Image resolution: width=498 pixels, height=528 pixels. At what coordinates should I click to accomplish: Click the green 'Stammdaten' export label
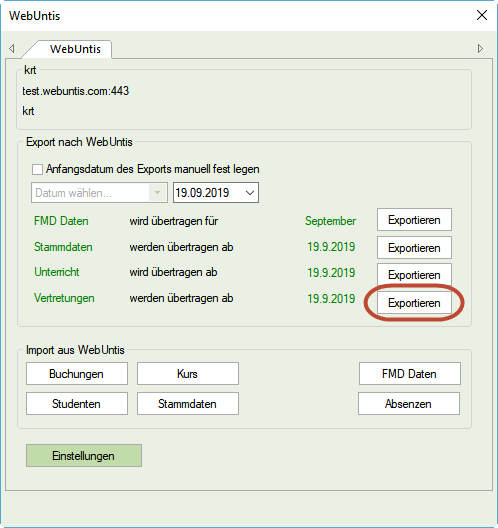click(x=63, y=247)
